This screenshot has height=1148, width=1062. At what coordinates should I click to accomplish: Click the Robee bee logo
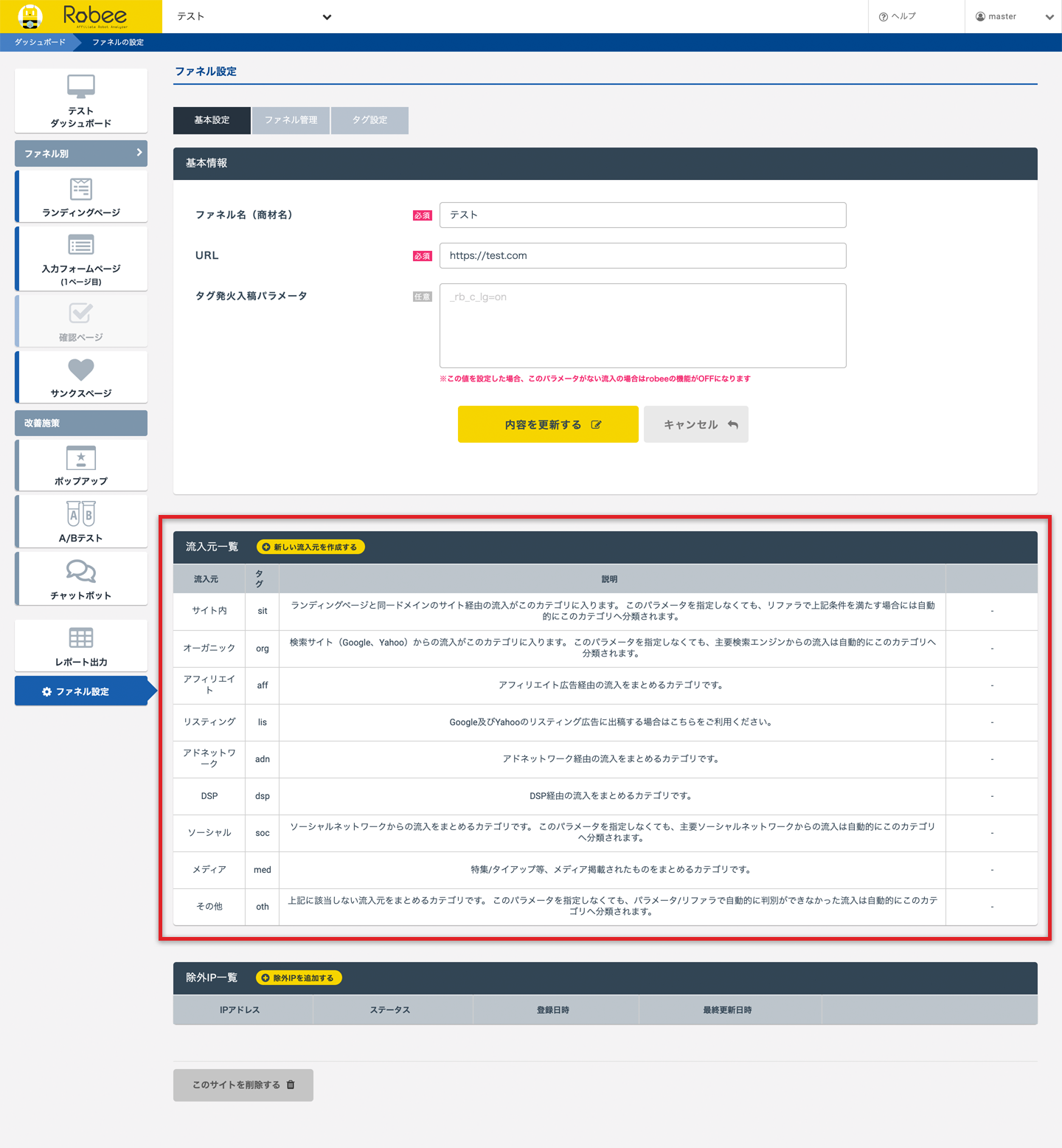(30, 16)
